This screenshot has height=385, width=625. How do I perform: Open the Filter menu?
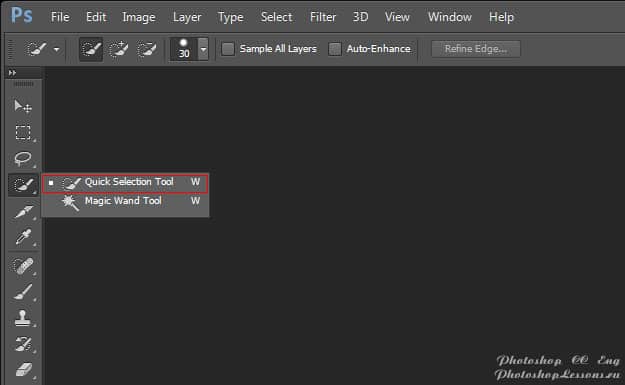coord(323,17)
